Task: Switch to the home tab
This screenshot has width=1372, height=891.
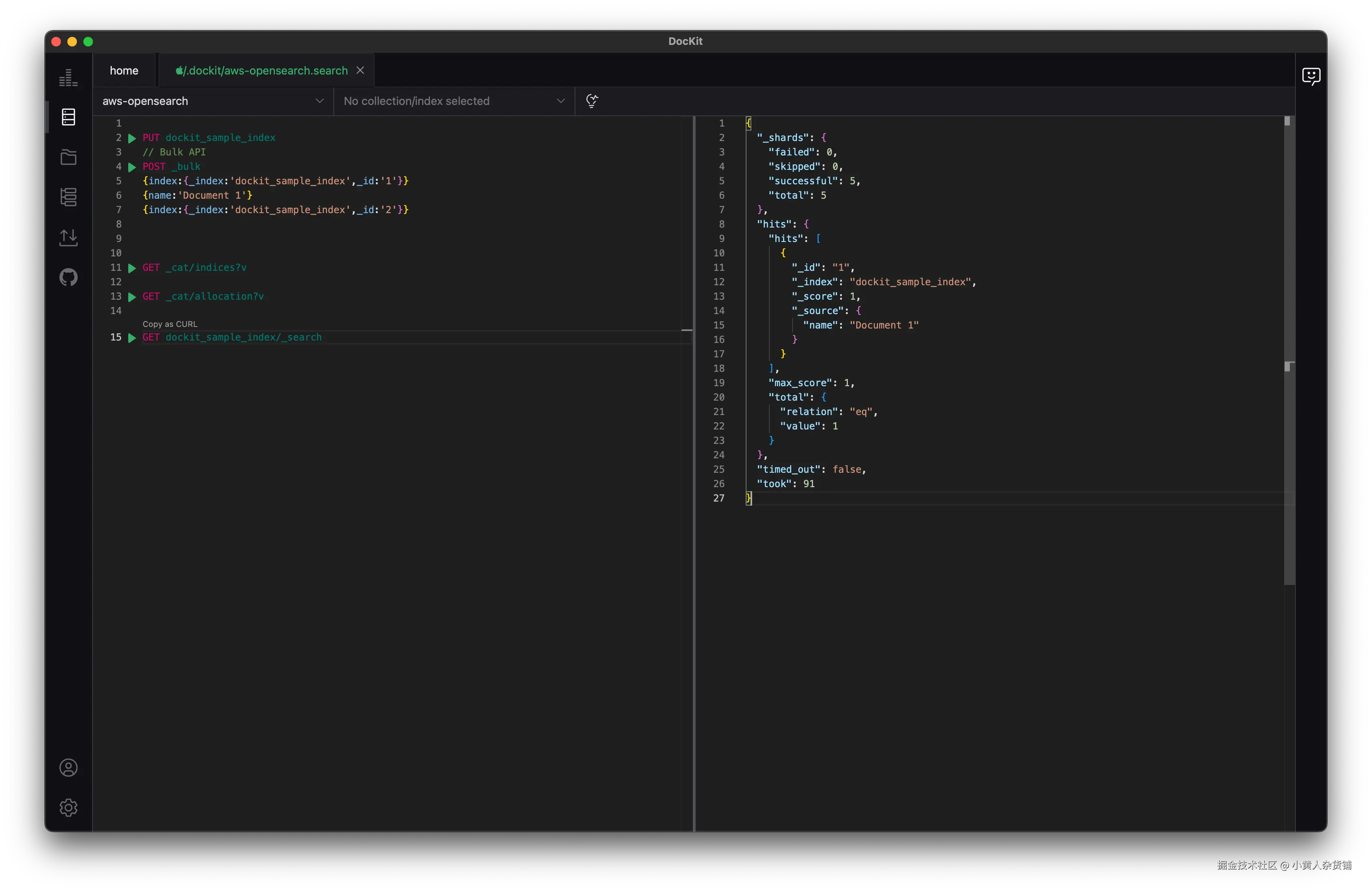Action: click(124, 71)
